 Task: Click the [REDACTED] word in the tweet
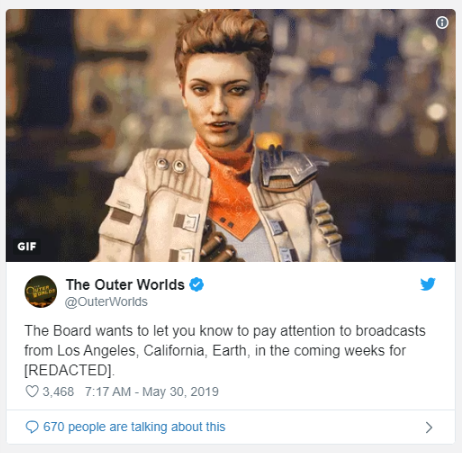(x=69, y=370)
